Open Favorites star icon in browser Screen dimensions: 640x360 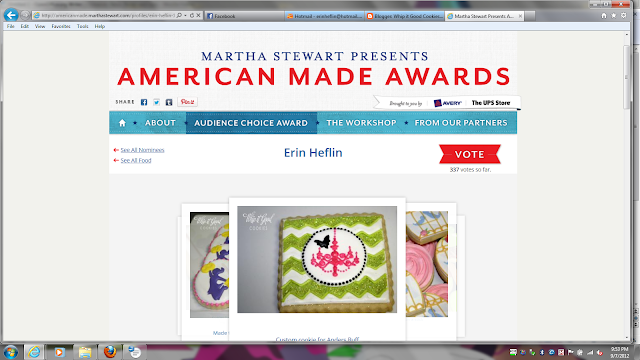point(614,16)
